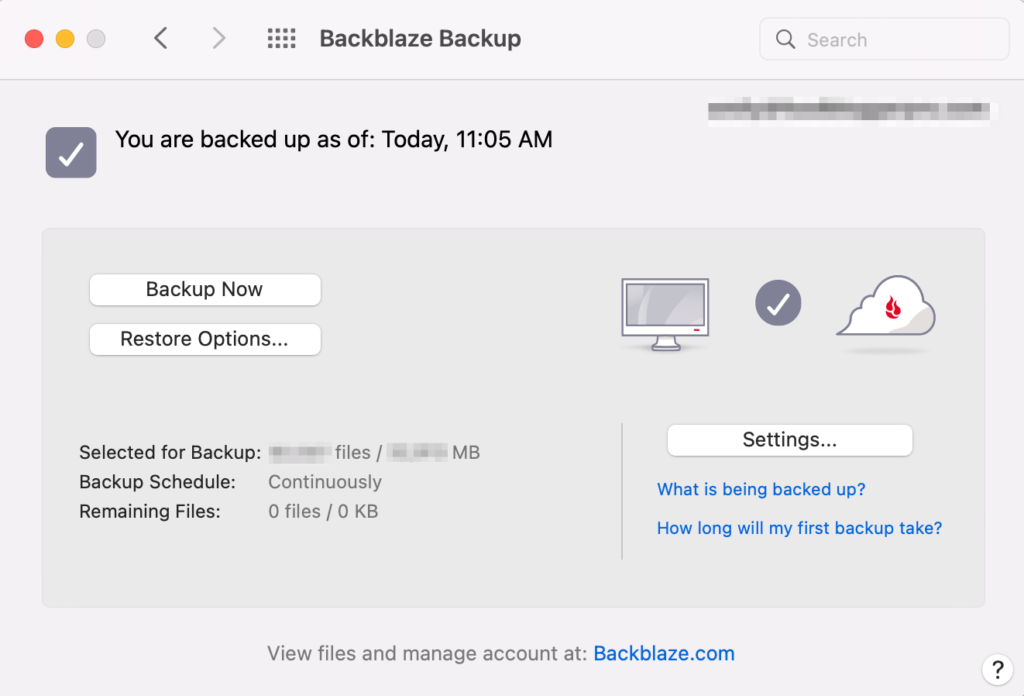Click the round checkmark between monitor and cloud
Image resolution: width=1024 pixels, height=696 pixels.
tap(778, 303)
